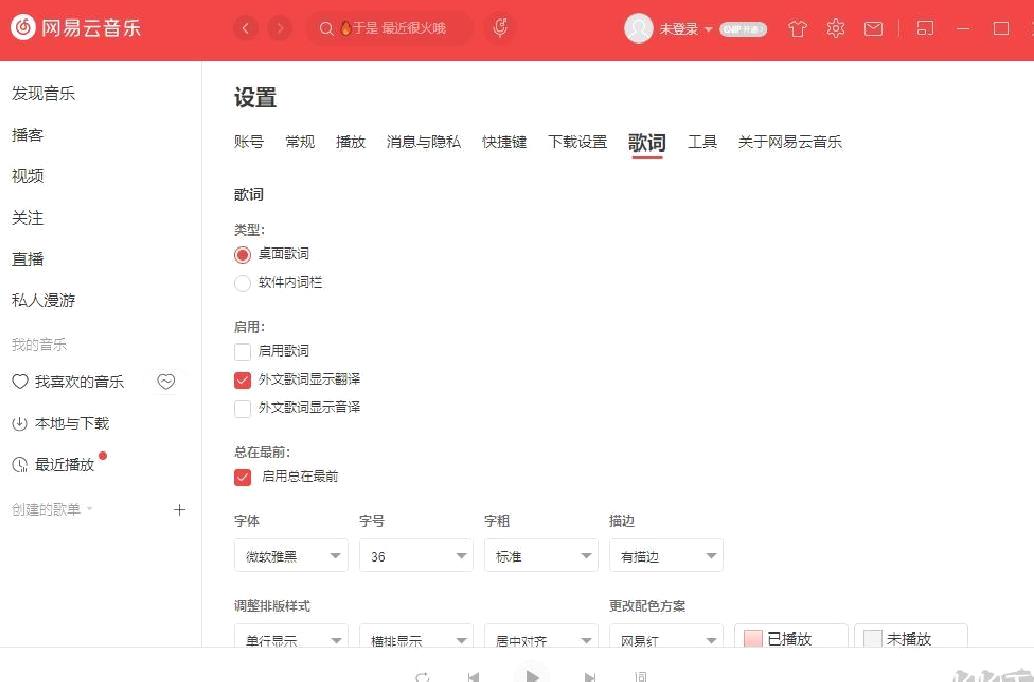Switch to the 播放 settings tab
The width and height of the screenshot is (1034, 682).
point(351,142)
